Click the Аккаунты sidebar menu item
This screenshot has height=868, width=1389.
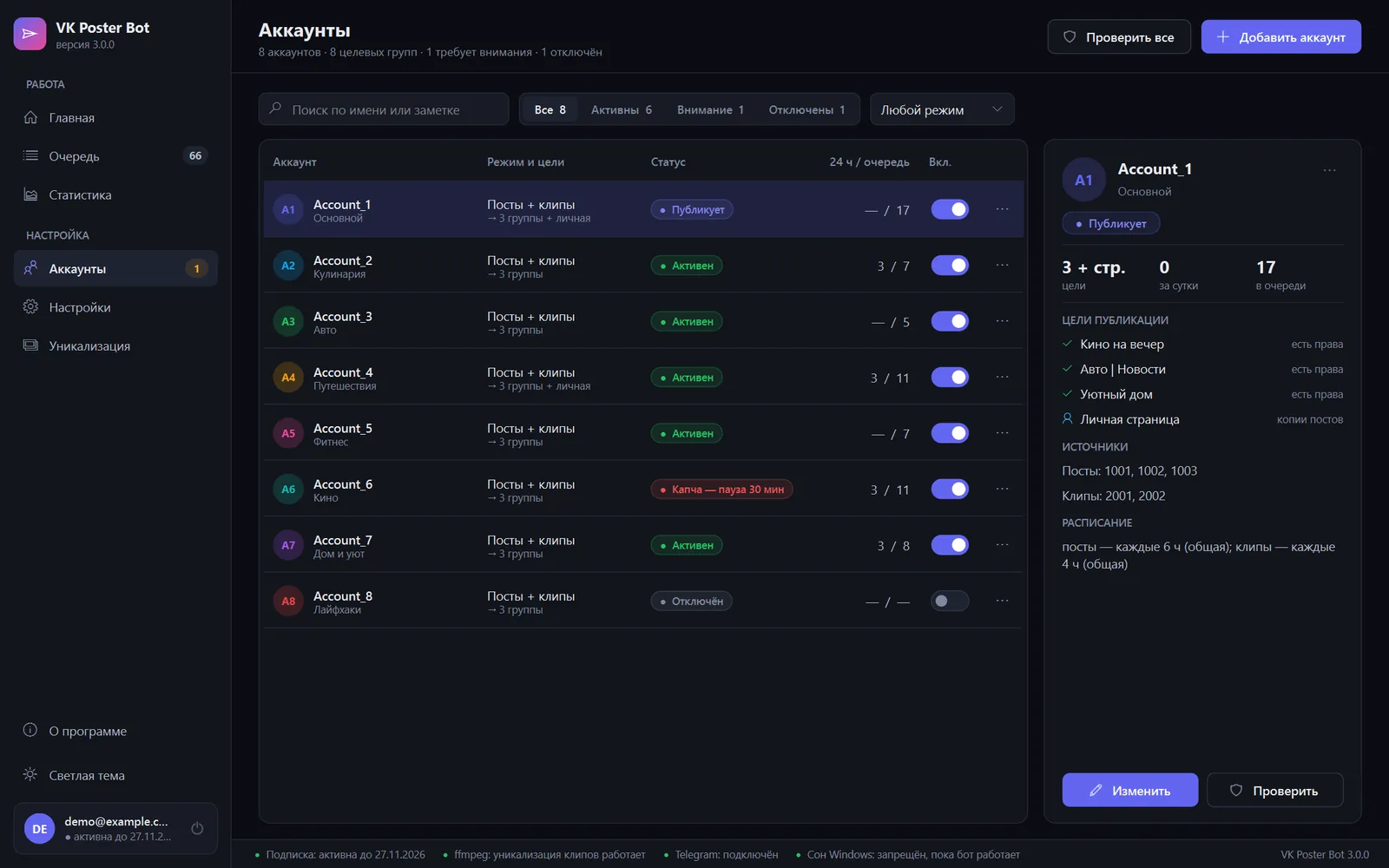[x=115, y=268]
